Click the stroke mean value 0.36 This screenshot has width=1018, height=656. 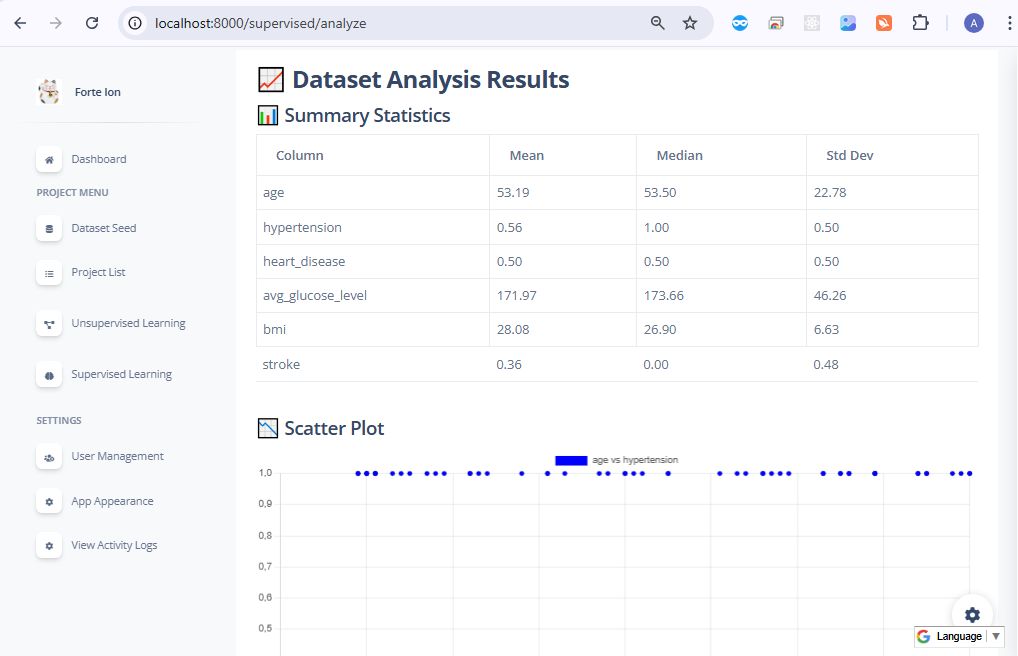coord(508,364)
